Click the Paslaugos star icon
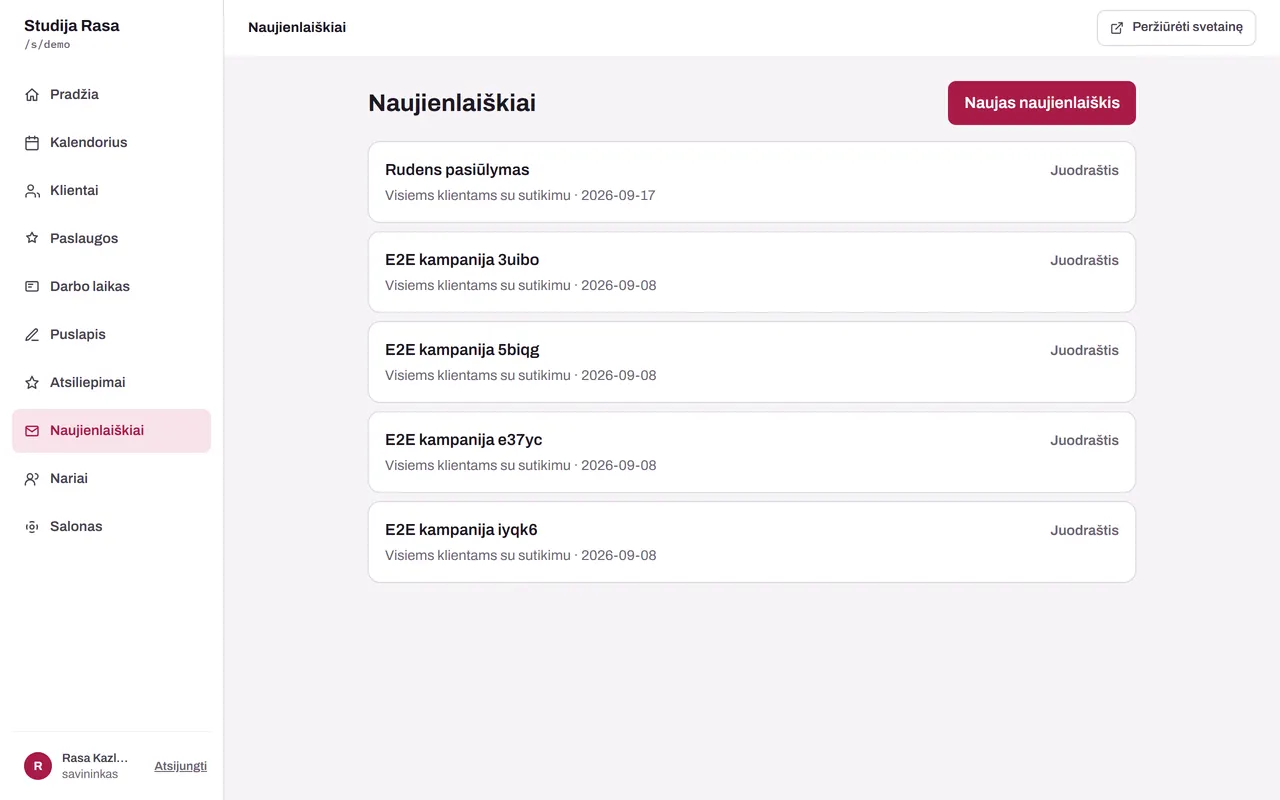1280x800 pixels. [x=32, y=239]
